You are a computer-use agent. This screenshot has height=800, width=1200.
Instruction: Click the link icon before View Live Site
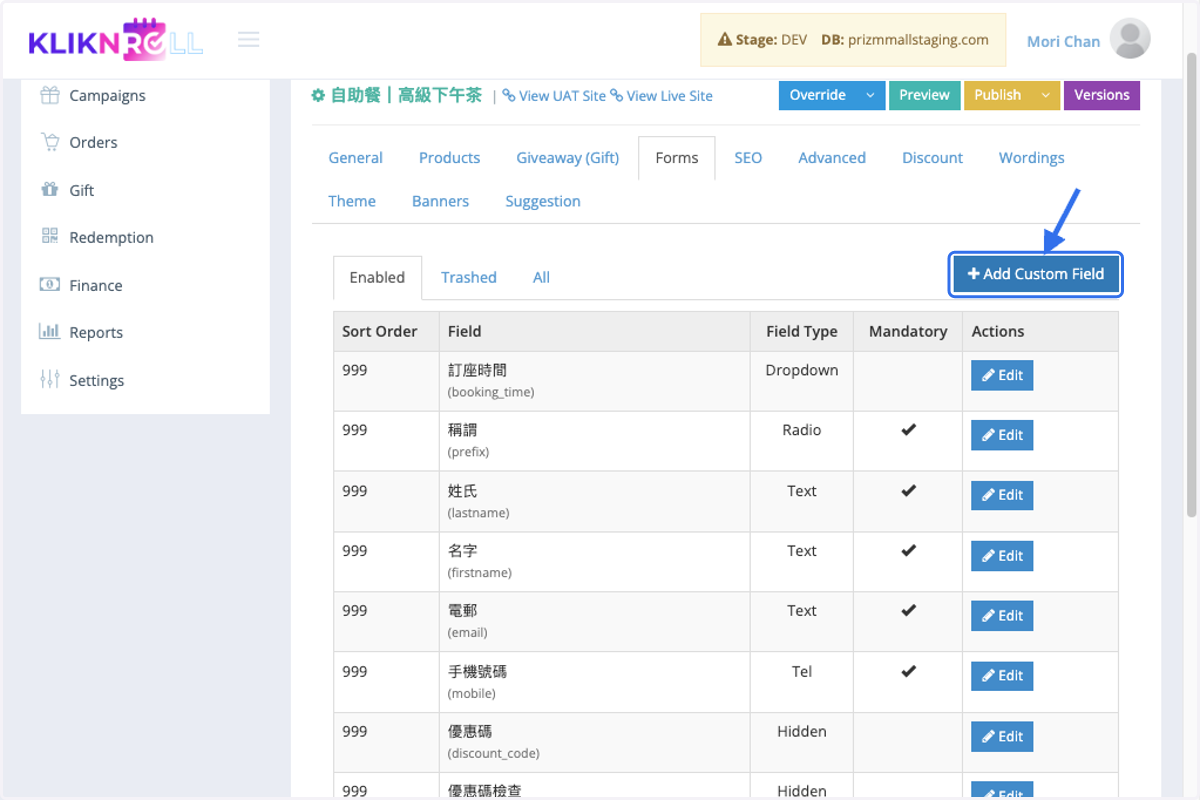(617, 95)
